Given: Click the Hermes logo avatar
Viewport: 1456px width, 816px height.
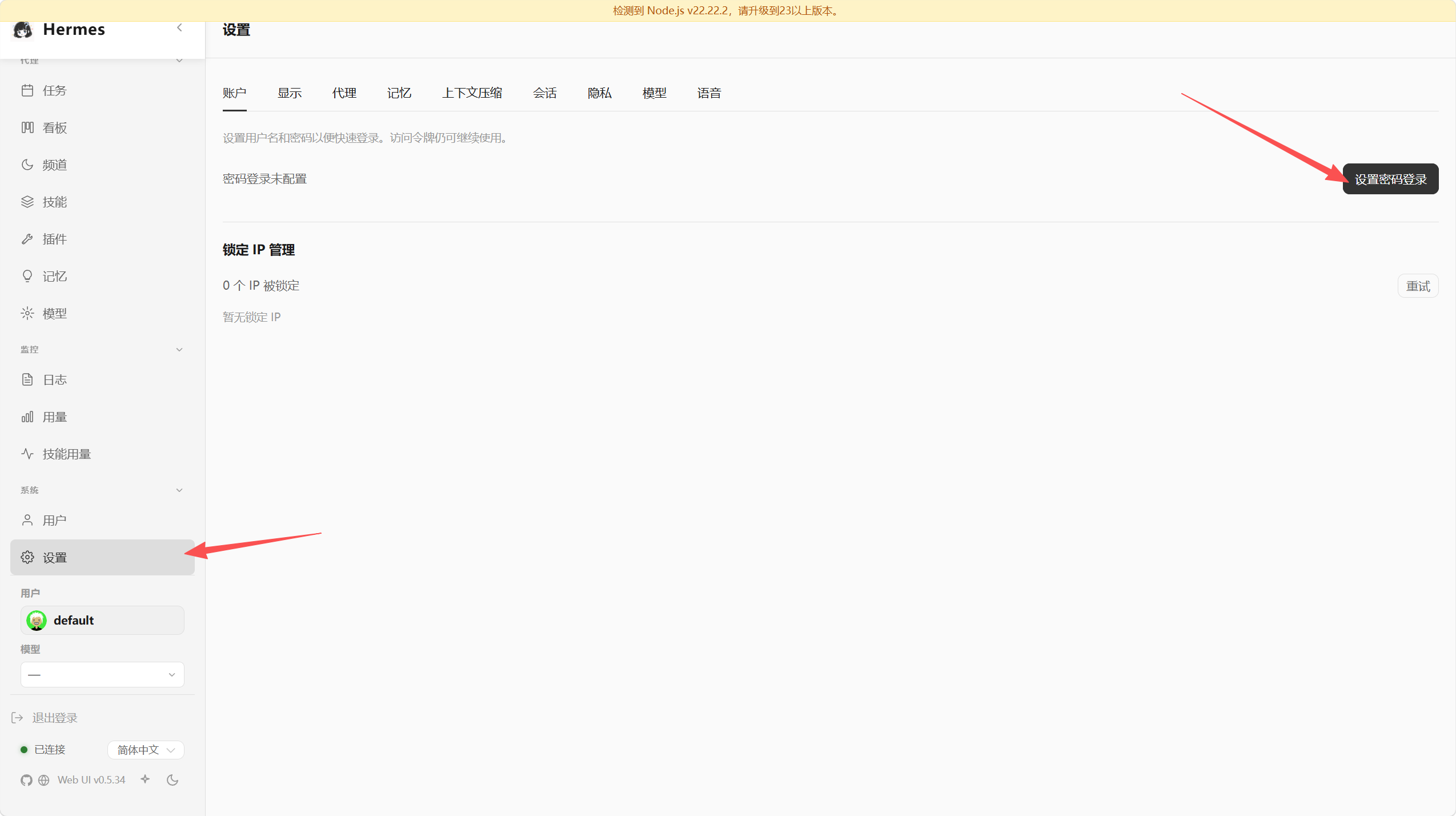Looking at the screenshot, I should 23,30.
